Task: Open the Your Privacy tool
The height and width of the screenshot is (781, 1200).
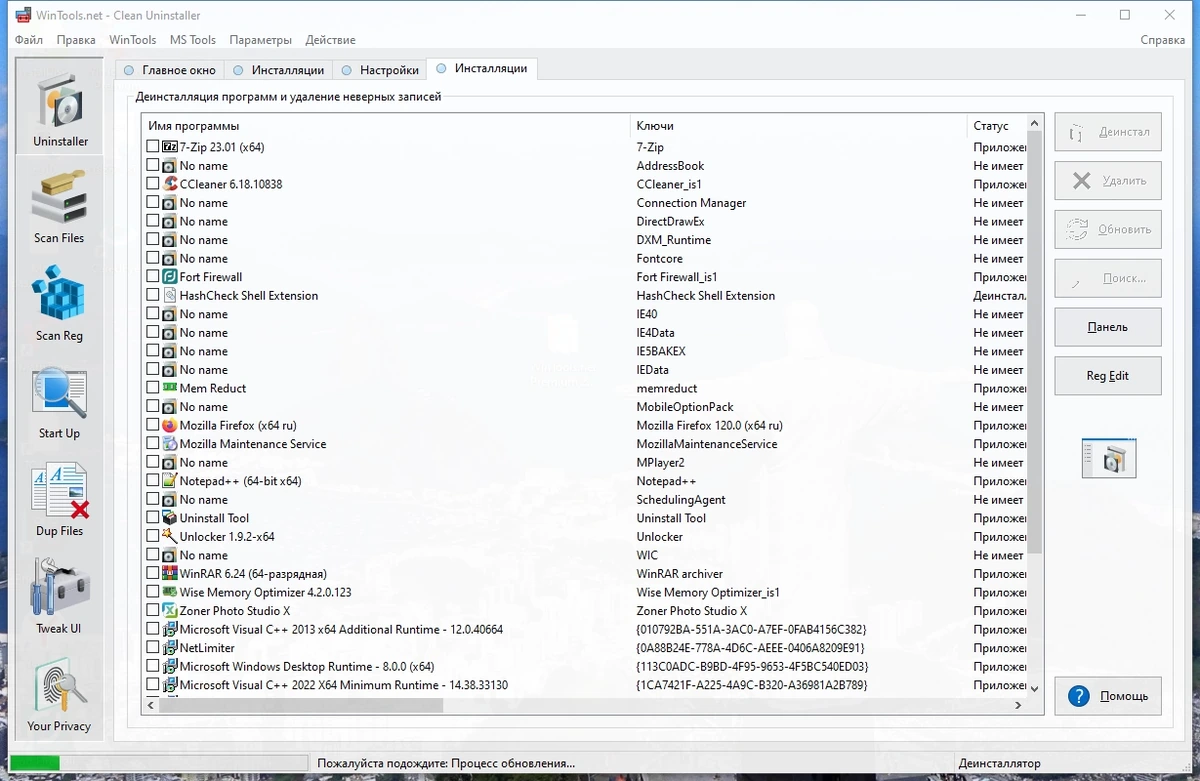Action: point(60,694)
